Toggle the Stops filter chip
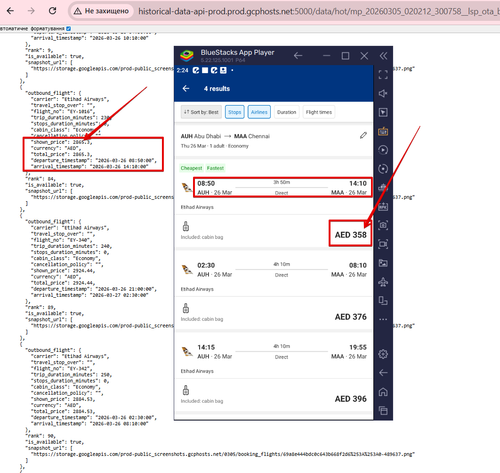Screen dimensions: 500x473 (x=235, y=112)
